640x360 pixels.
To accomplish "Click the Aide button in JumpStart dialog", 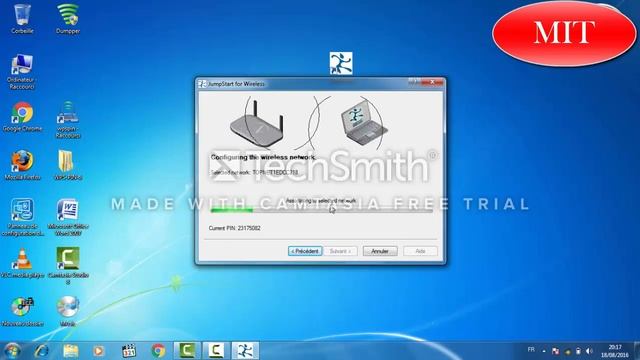I will point(420,251).
